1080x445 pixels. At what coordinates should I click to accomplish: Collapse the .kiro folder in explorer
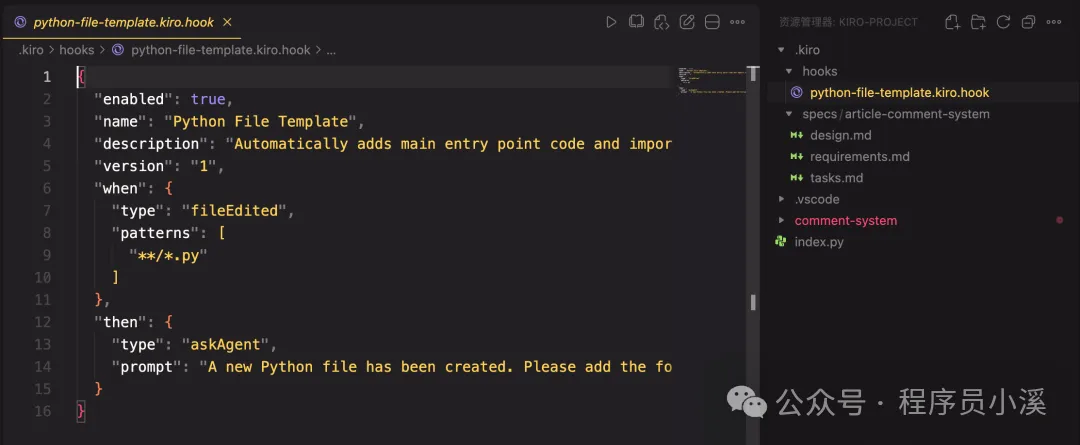coord(780,50)
